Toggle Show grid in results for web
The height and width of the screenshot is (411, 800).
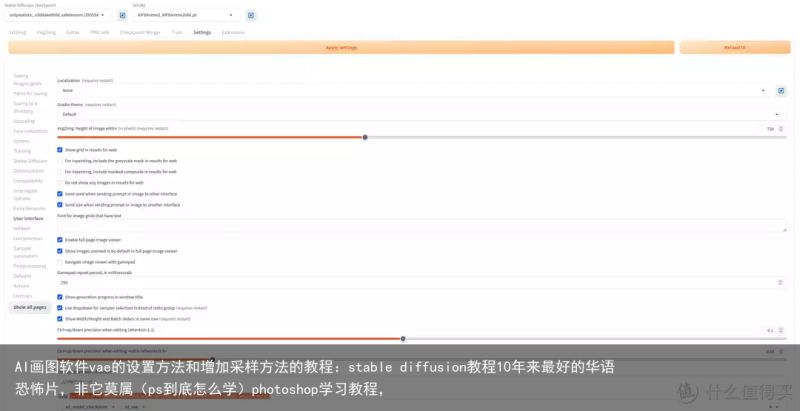click(60, 150)
